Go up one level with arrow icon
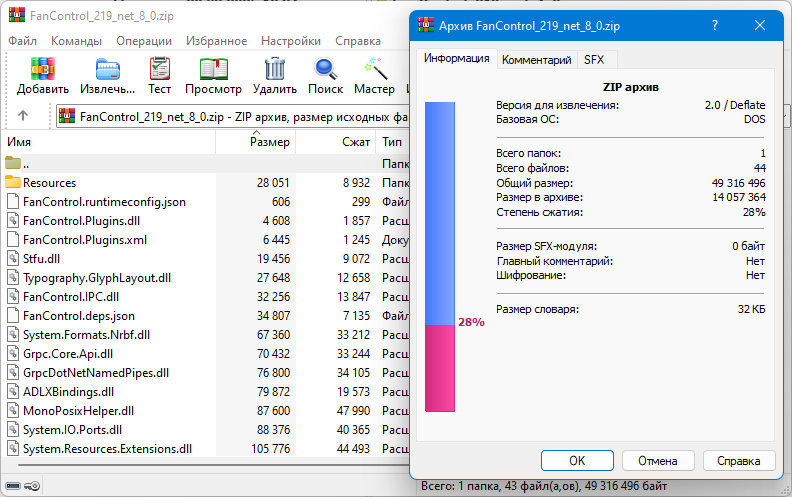 coord(23,116)
